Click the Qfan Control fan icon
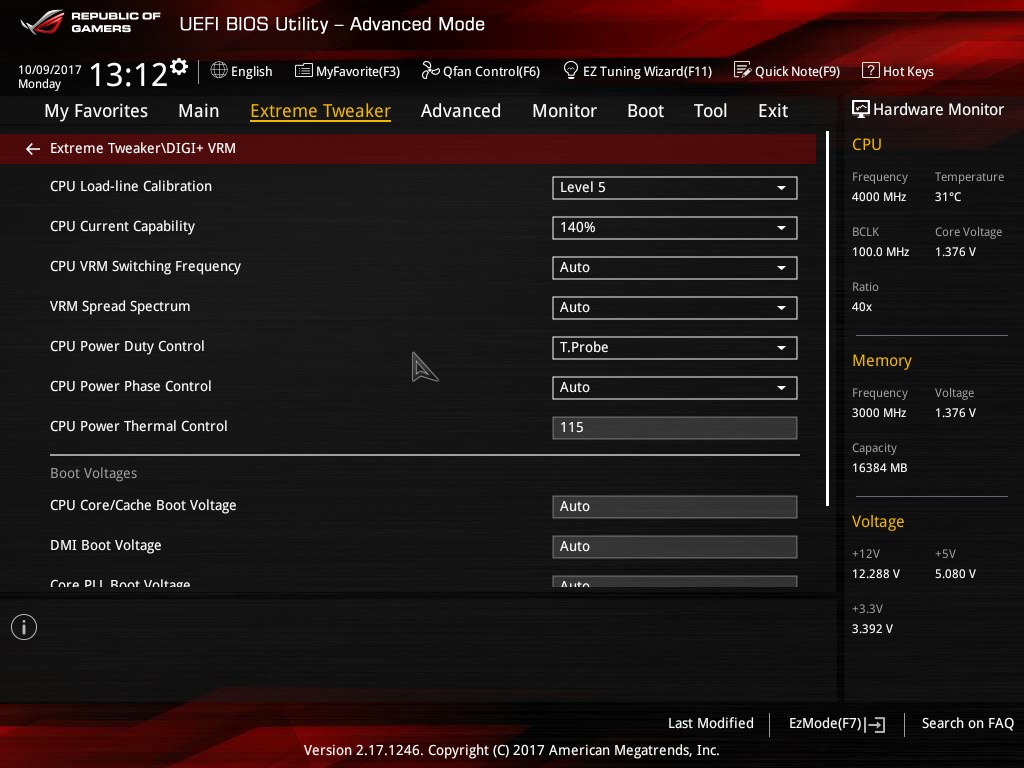This screenshot has height=768, width=1024. tap(430, 70)
